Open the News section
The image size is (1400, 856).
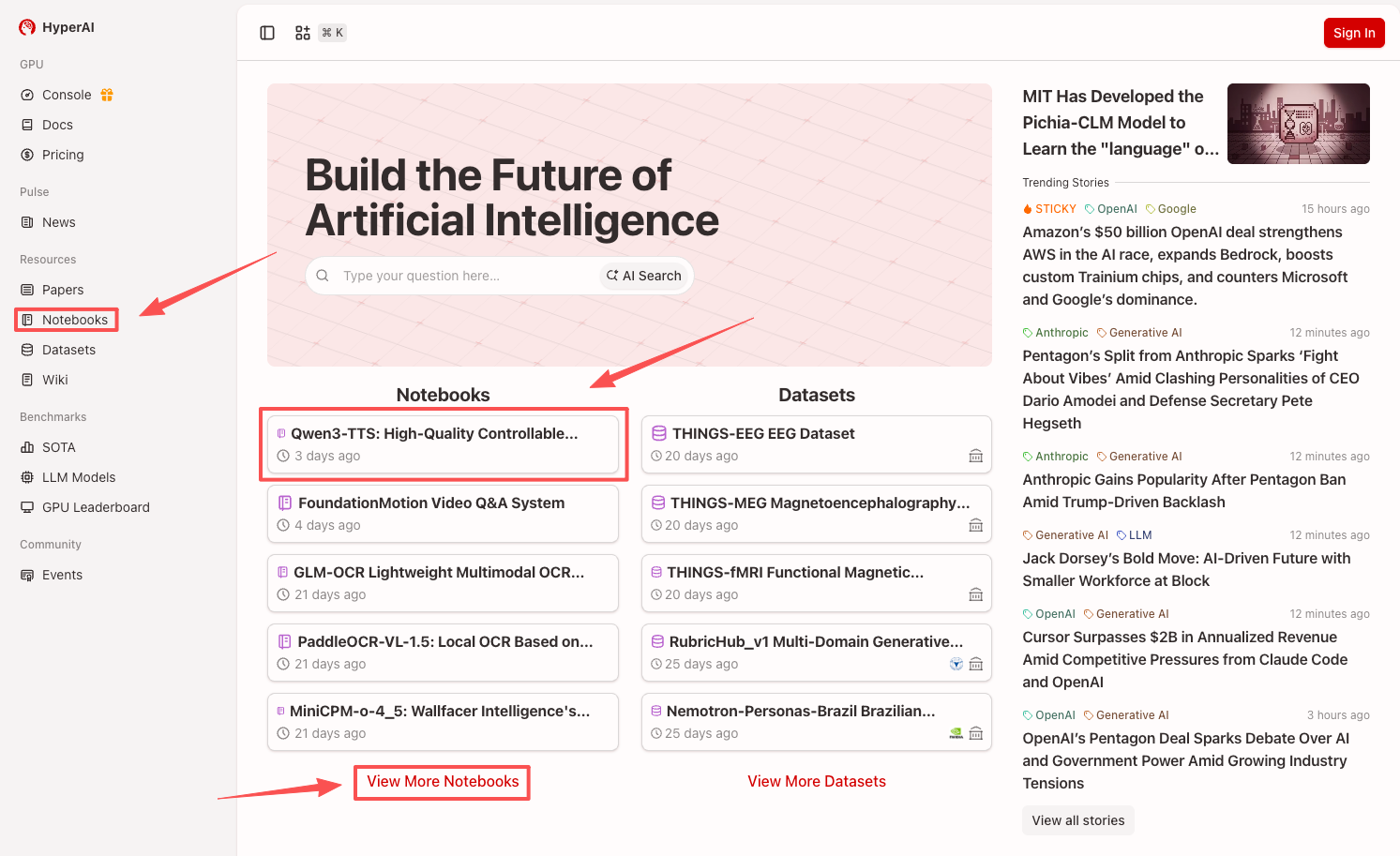coord(58,222)
